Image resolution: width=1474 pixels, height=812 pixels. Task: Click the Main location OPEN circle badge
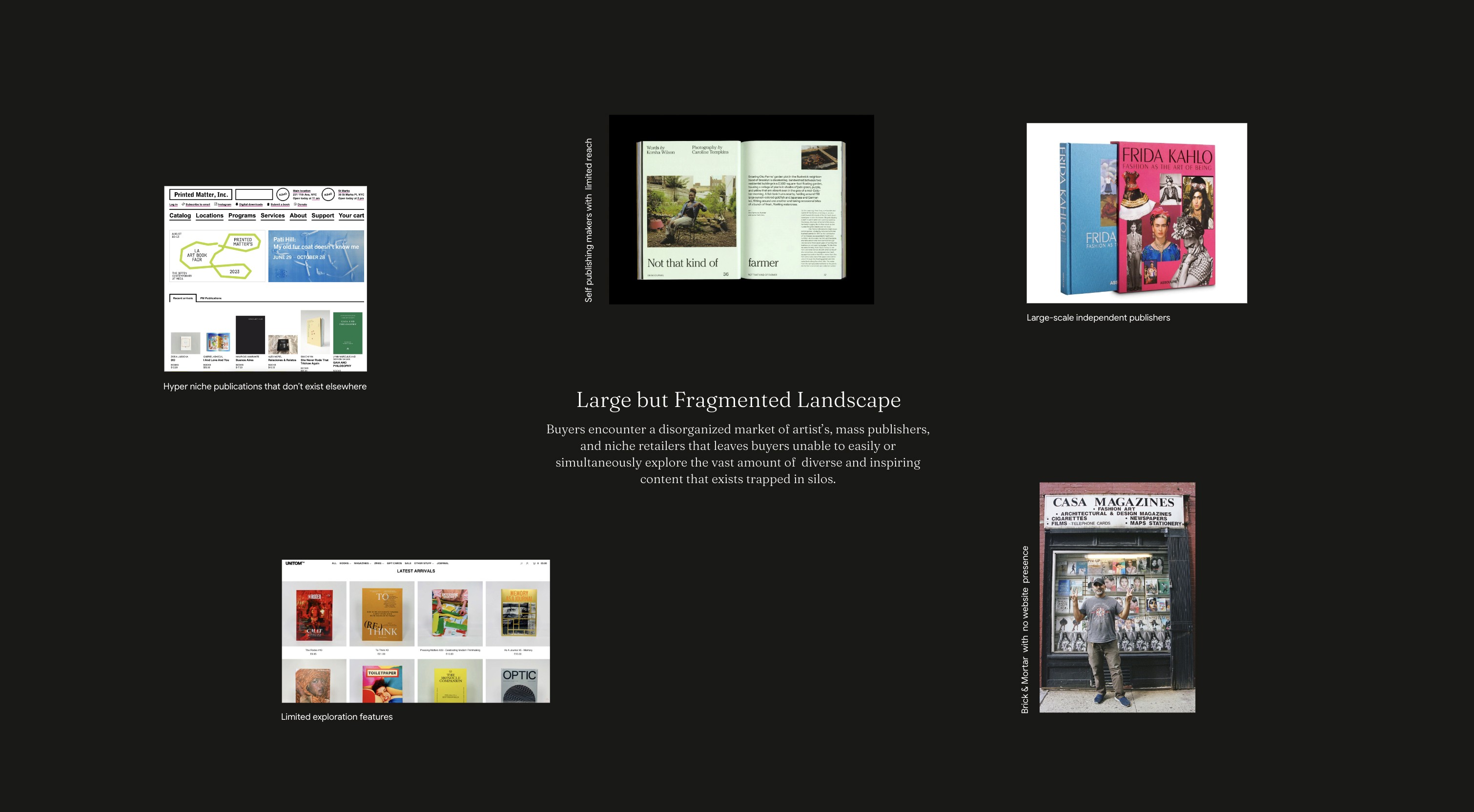[x=283, y=195]
